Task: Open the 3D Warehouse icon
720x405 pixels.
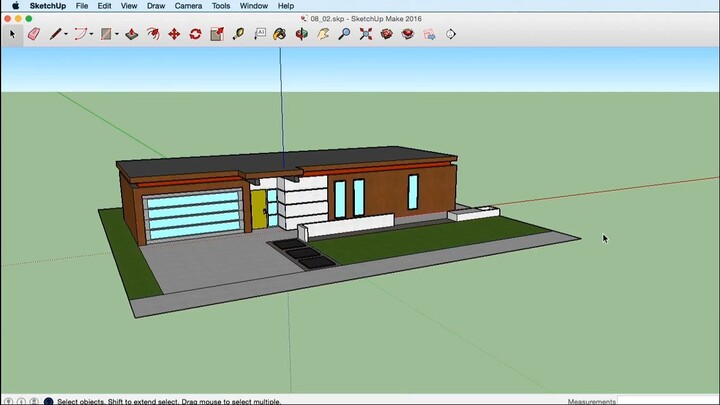Action: tap(386, 34)
